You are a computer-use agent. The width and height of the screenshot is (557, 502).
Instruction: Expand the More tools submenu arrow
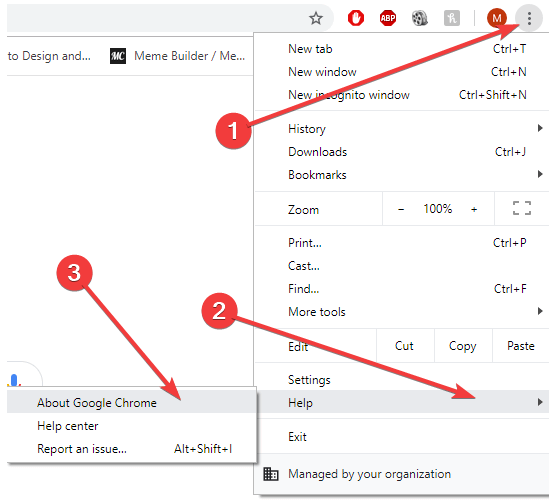(x=540, y=311)
